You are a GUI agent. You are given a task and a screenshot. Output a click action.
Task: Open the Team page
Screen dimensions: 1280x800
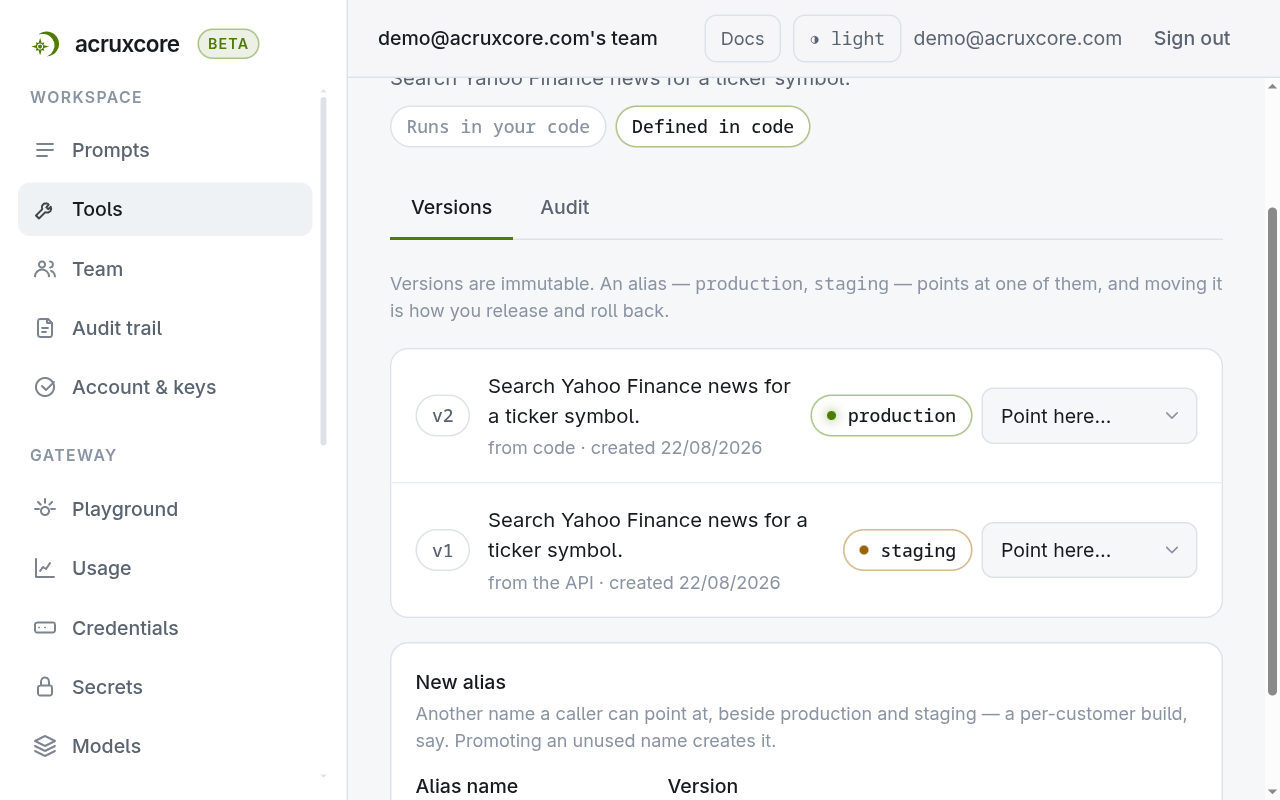(165, 269)
